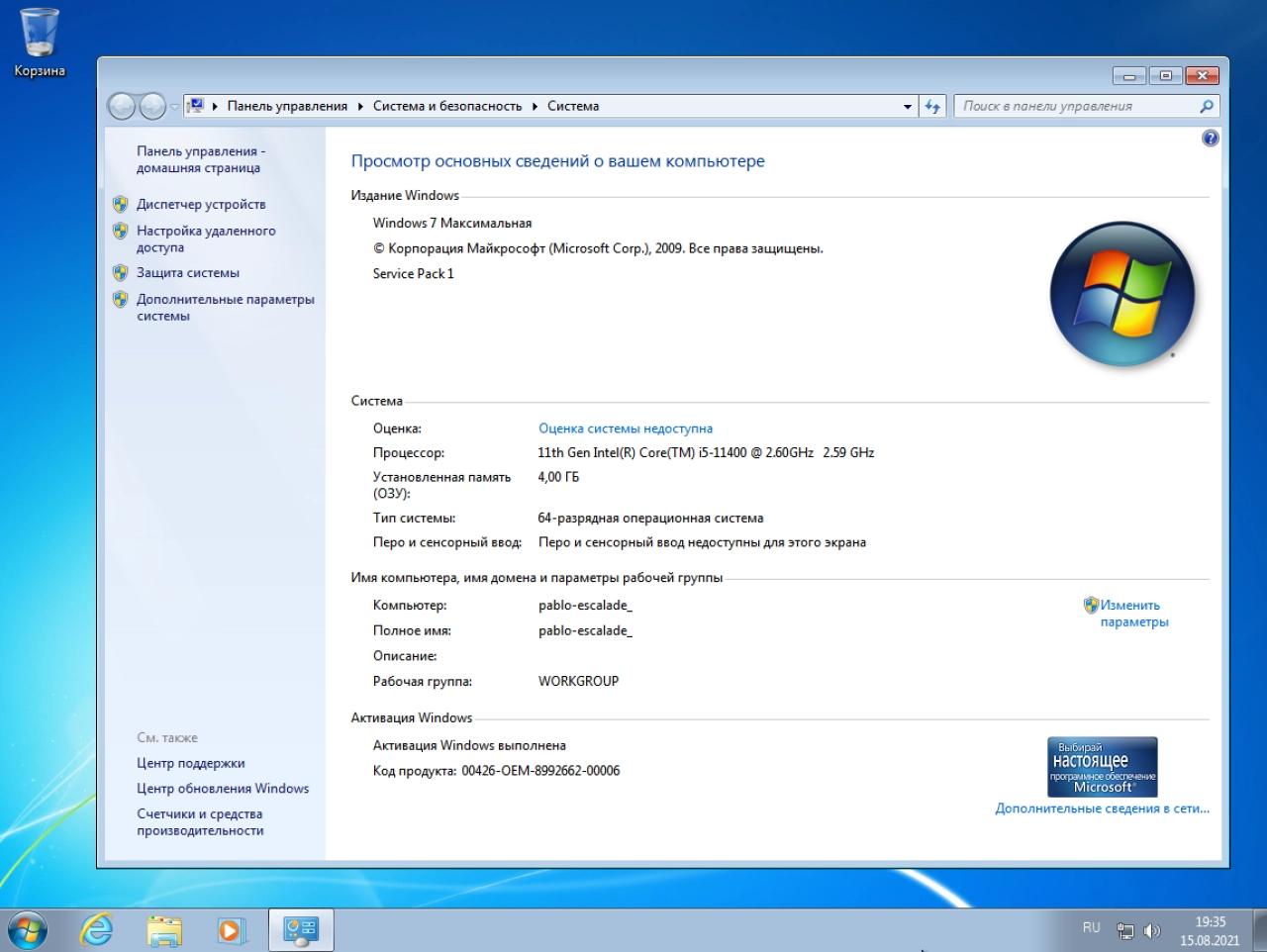Image resolution: width=1267 pixels, height=952 pixels.
Task: Launch Internet Explorer from taskbar
Action: pyautogui.click(x=96, y=930)
